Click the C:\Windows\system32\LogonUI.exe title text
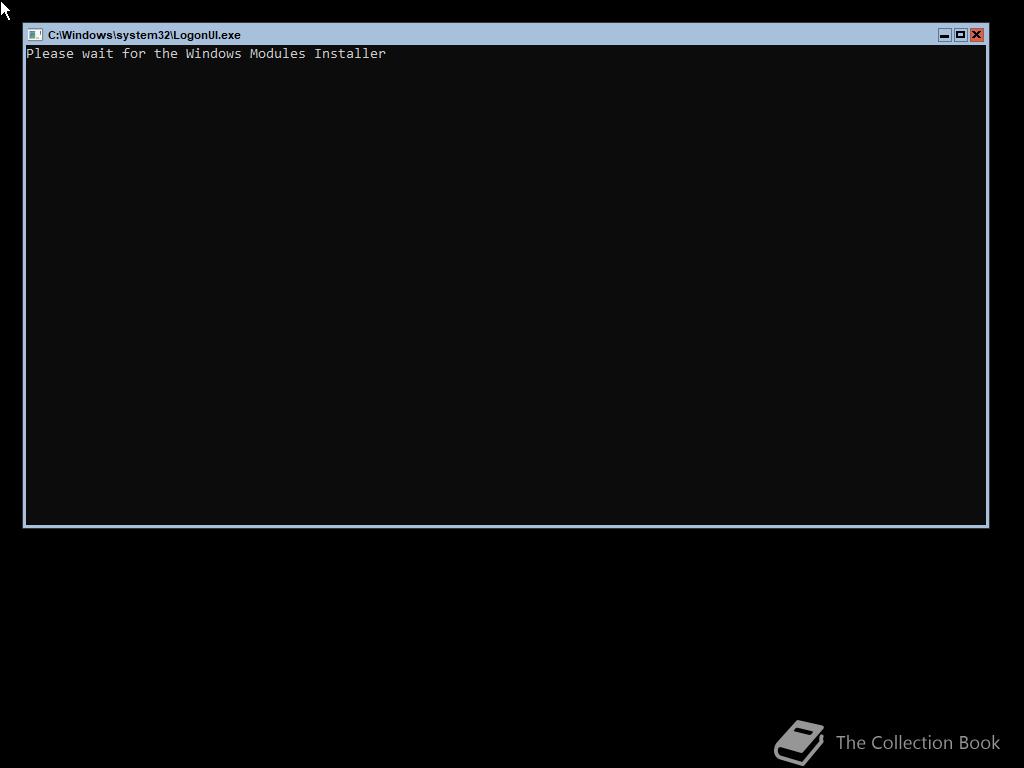 point(144,35)
